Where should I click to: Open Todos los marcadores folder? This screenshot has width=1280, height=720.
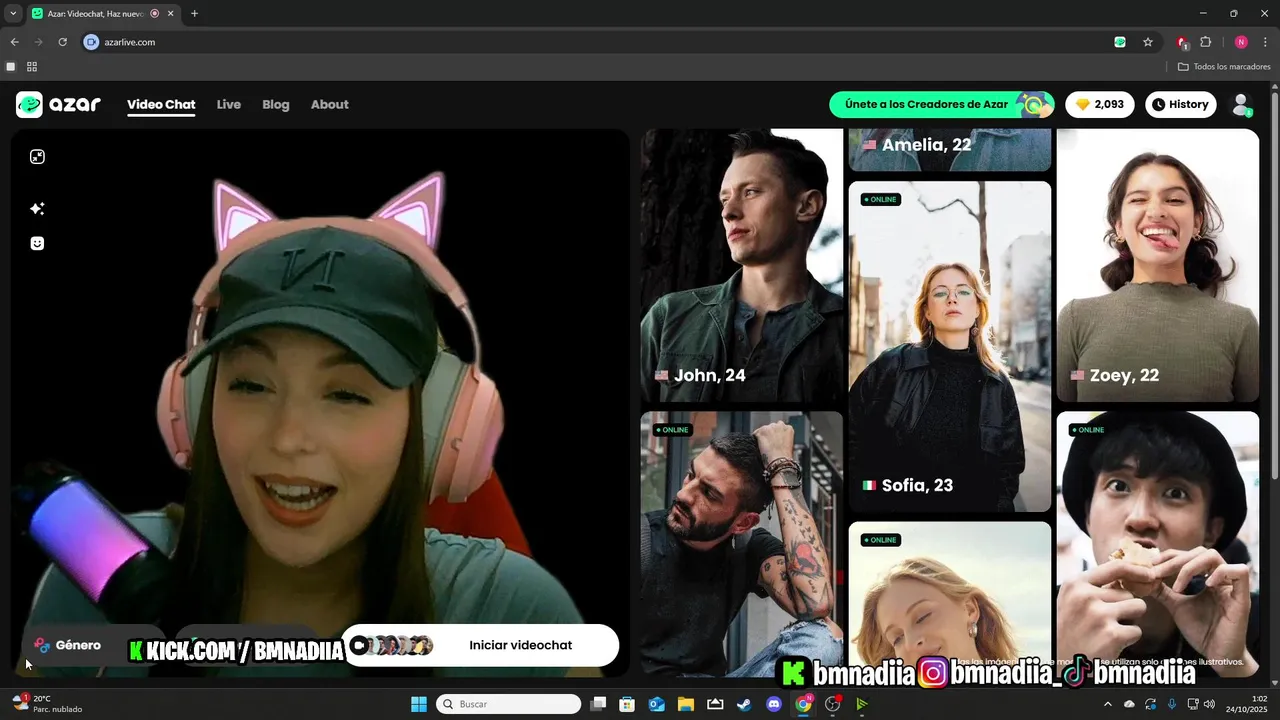click(x=1224, y=67)
